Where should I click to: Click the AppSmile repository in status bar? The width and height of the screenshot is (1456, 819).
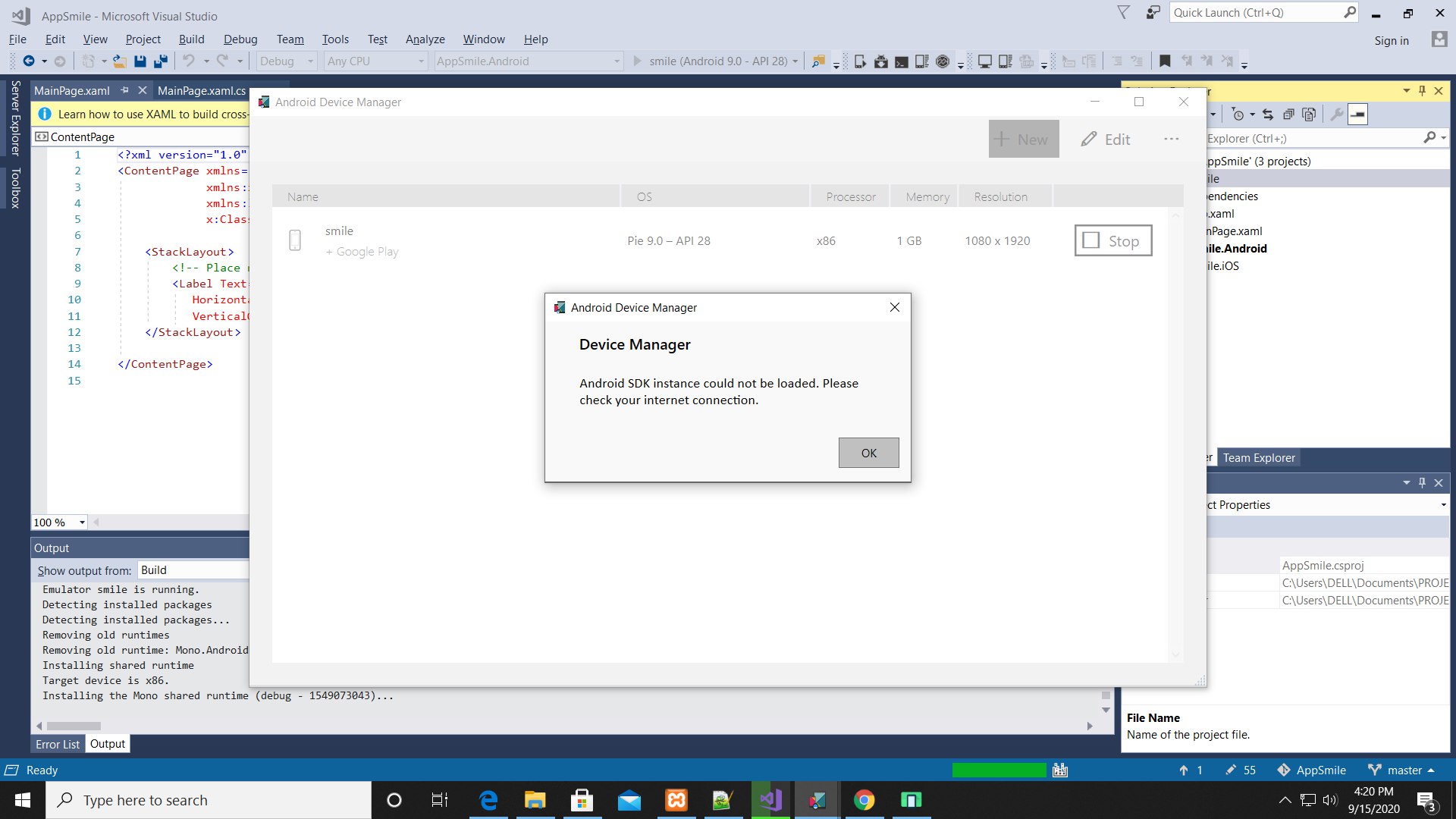click(1312, 770)
